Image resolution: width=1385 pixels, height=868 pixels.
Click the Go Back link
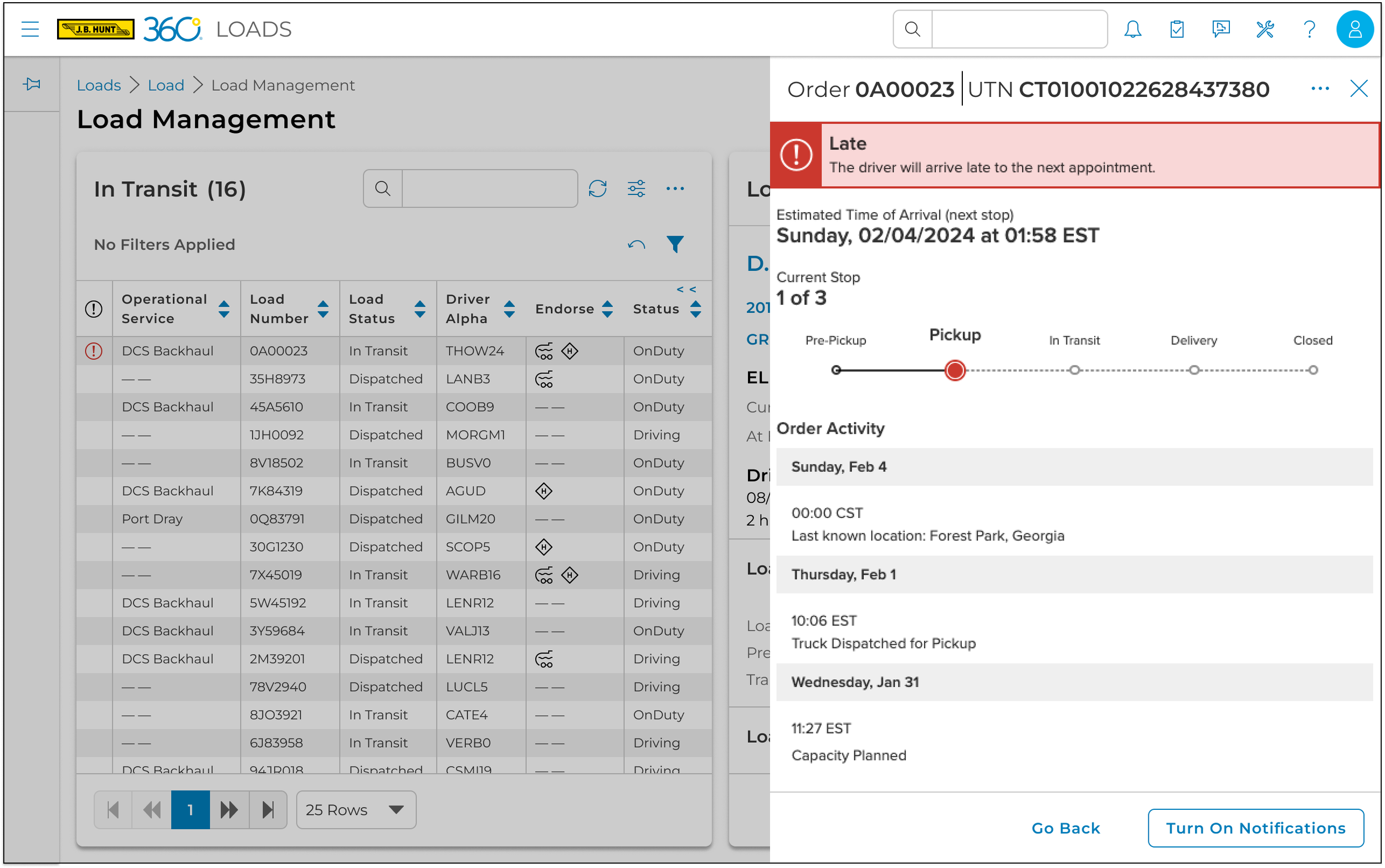1065,827
